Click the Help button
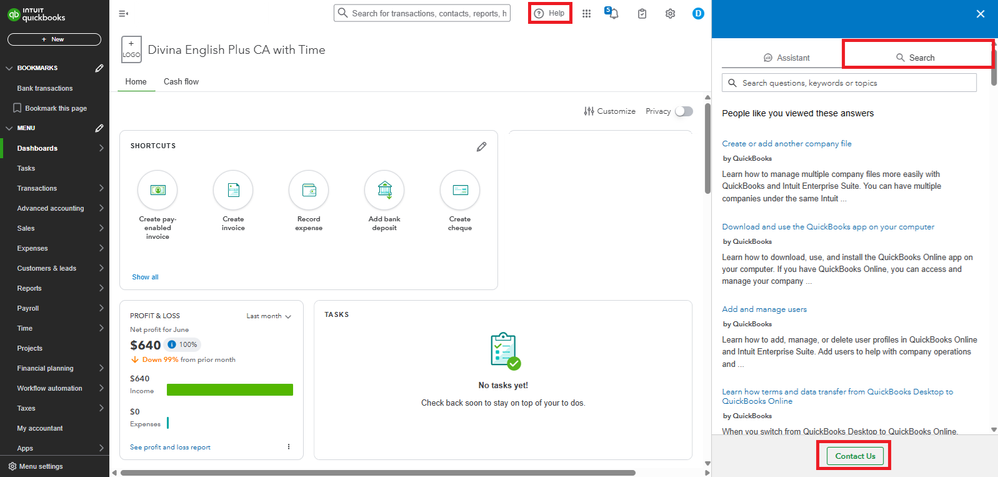The image size is (998, 477). tap(549, 13)
